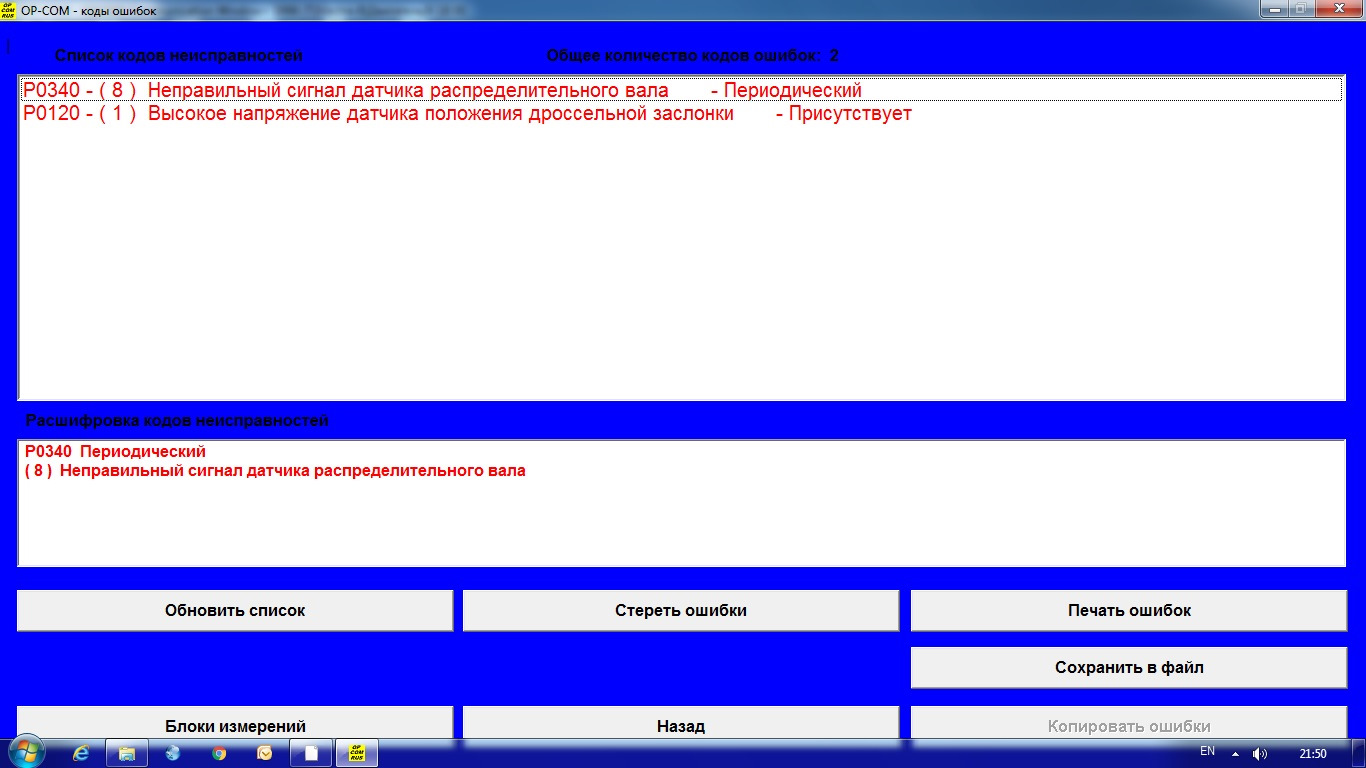Click the OP-COM icon in the title bar
The height and width of the screenshot is (768, 1366).
[9, 10]
